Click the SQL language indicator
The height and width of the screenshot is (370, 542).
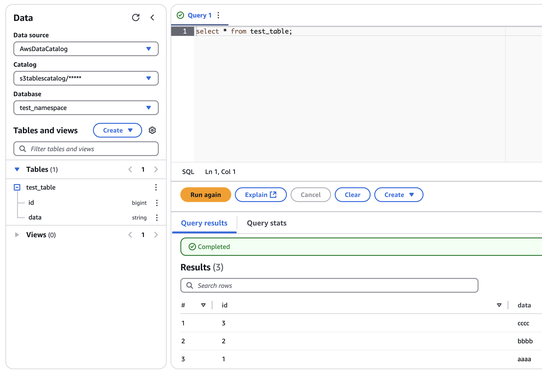[188, 172]
